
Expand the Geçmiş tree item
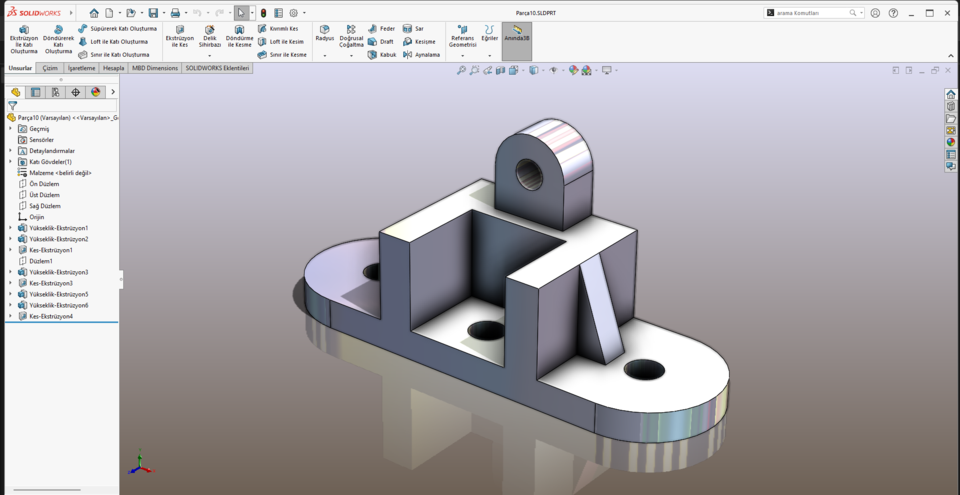[x=10, y=129]
